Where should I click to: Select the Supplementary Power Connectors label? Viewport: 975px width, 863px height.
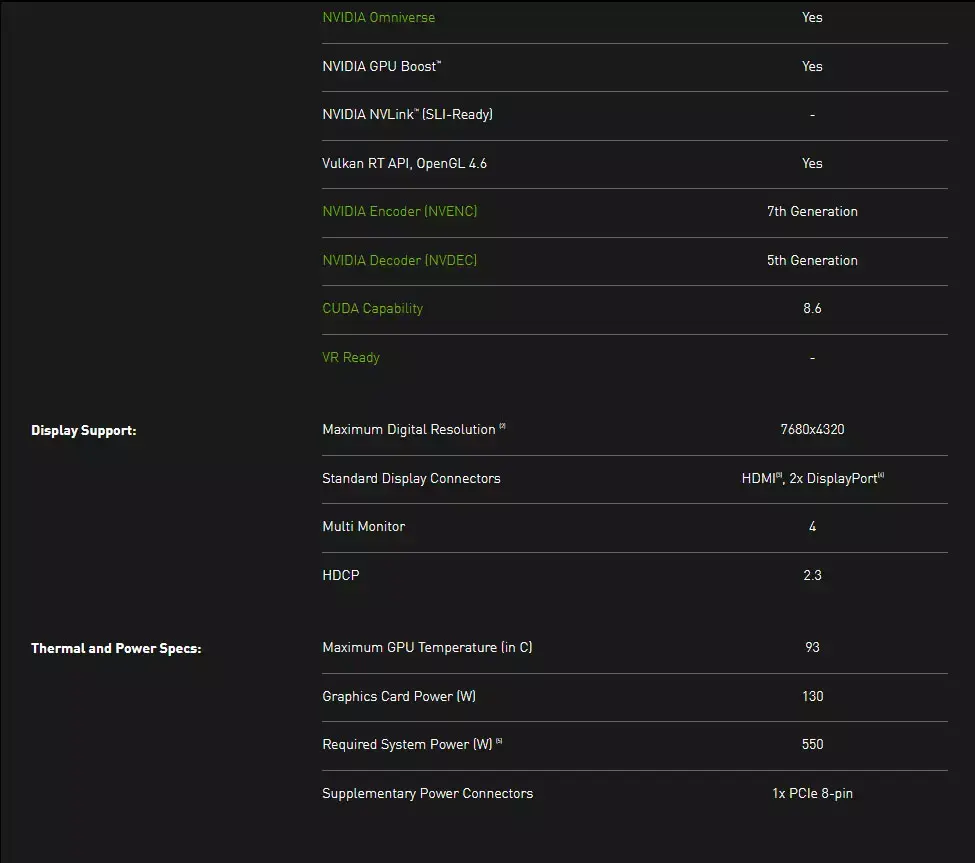pyautogui.click(x=427, y=793)
